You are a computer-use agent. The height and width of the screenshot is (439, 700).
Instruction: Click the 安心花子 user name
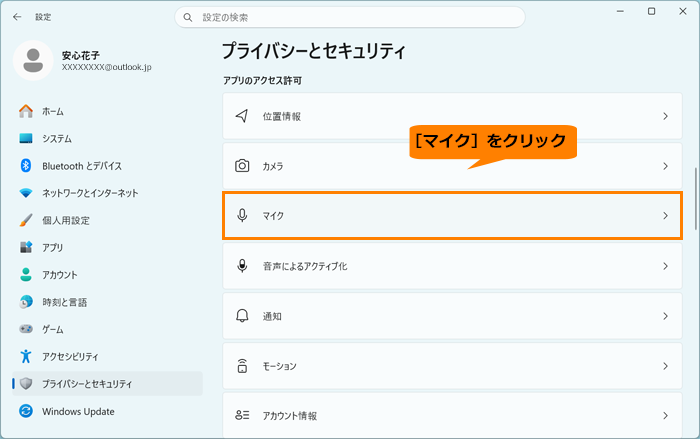click(x=81, y=55)
